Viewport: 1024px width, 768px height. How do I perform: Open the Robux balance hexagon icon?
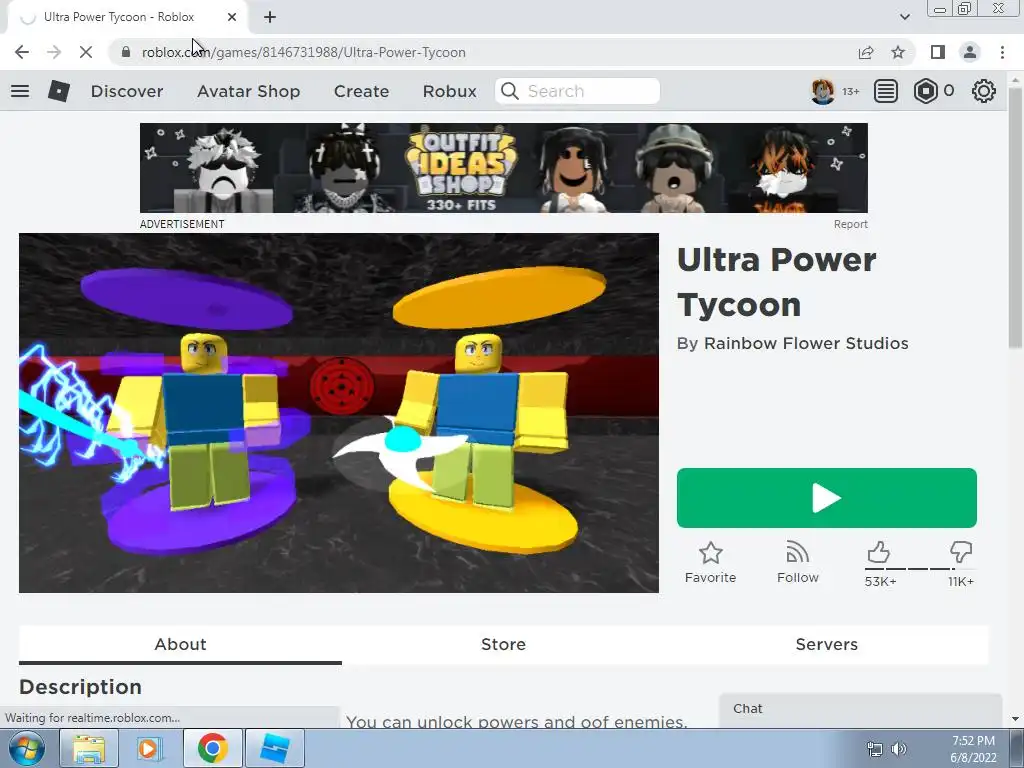tap(925, 91)
